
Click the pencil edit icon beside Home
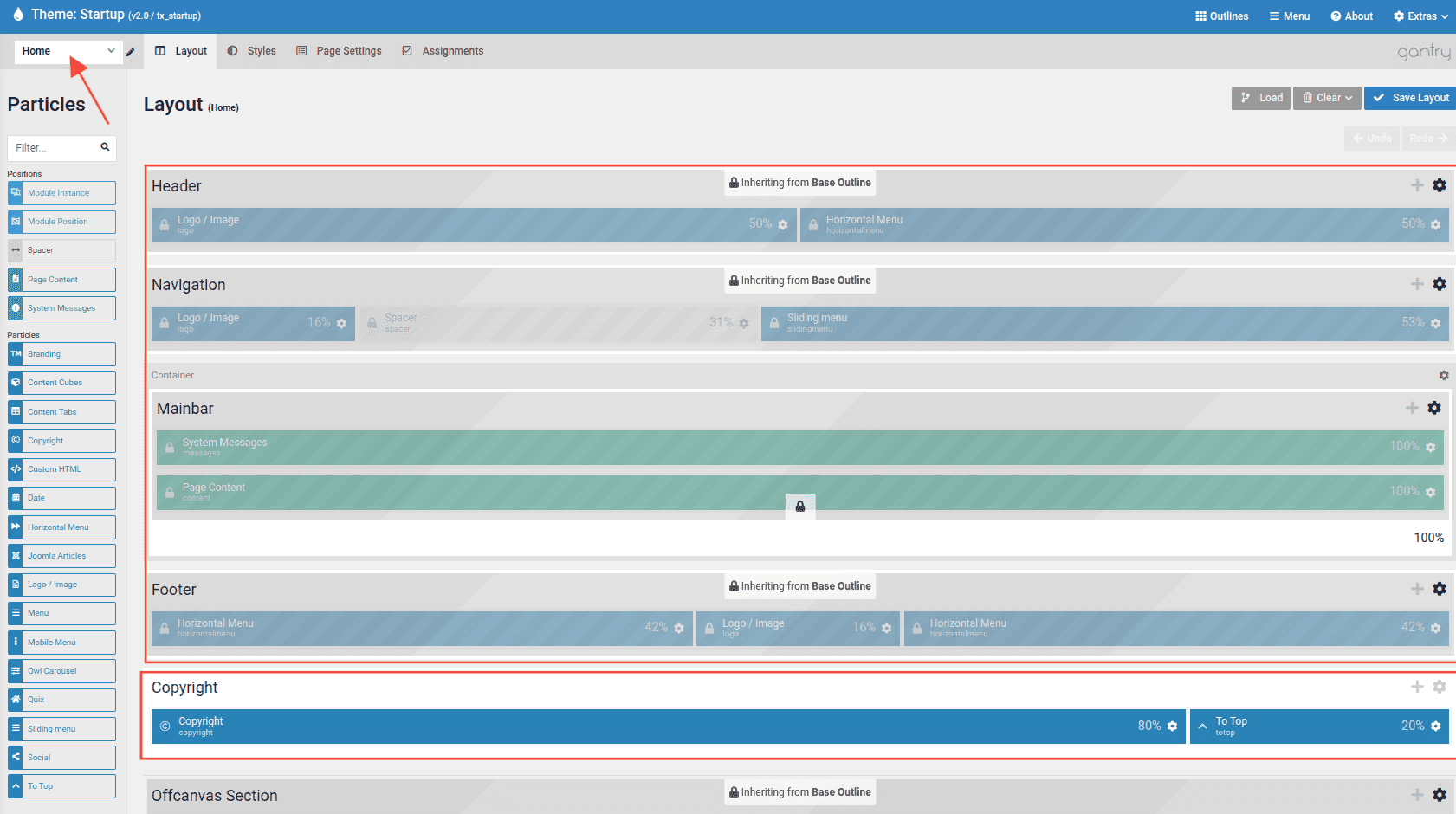(131, 52)
